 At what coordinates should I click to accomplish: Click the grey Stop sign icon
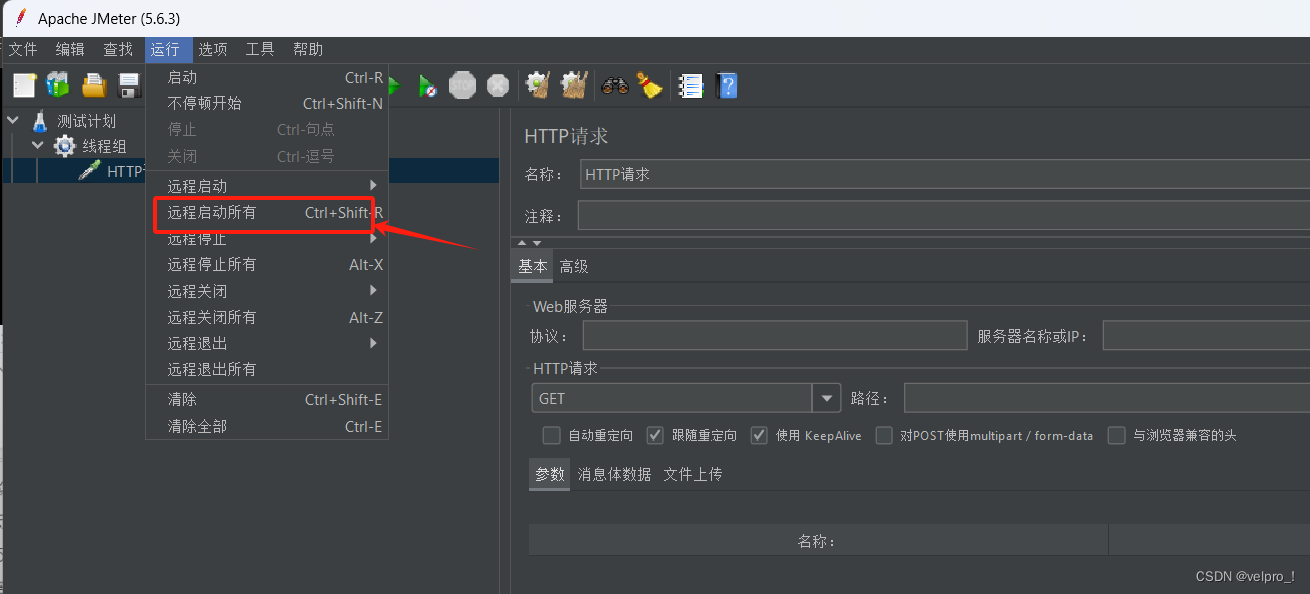click(x=462, y=86)
